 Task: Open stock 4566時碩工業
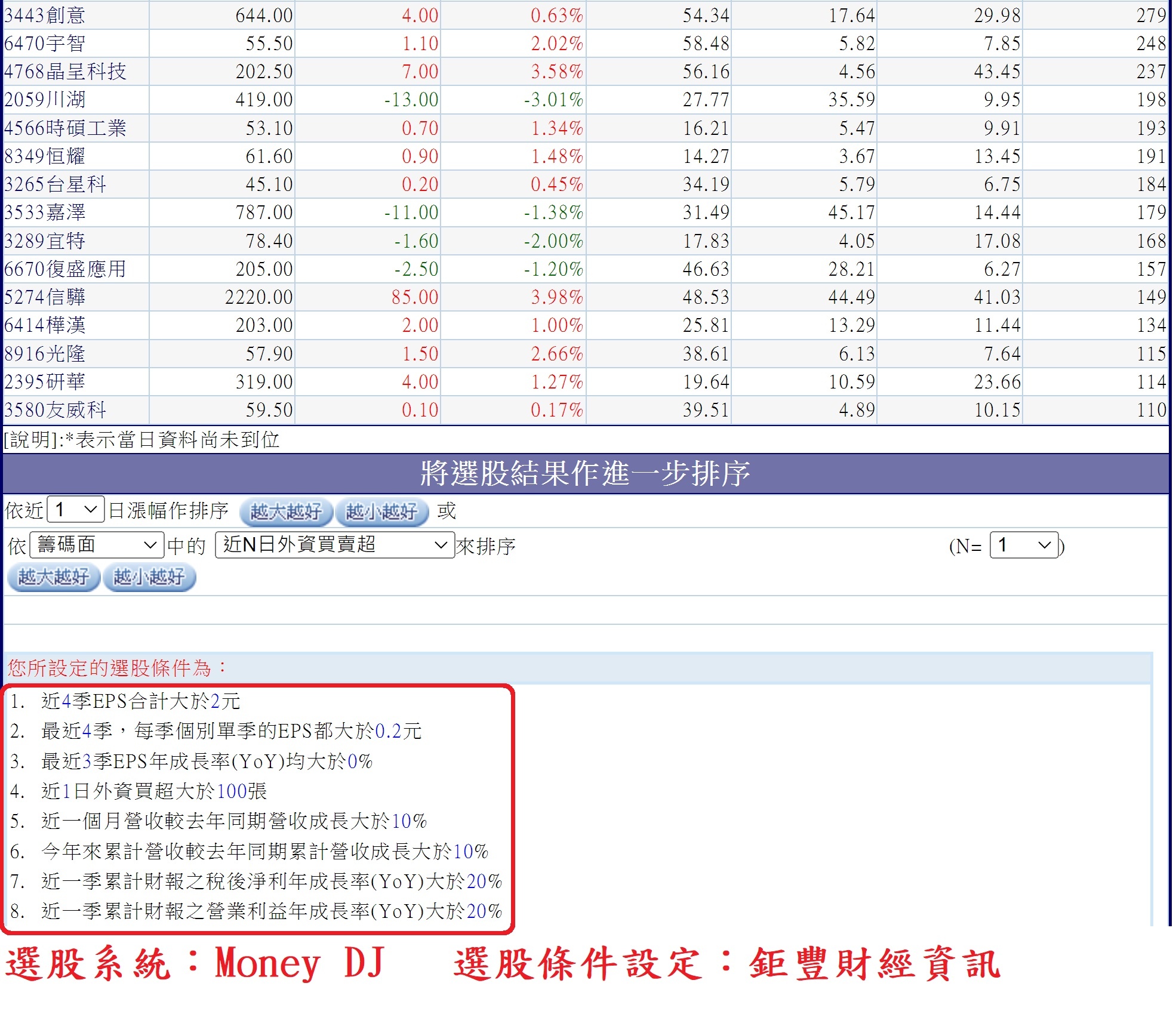point(66,128)
